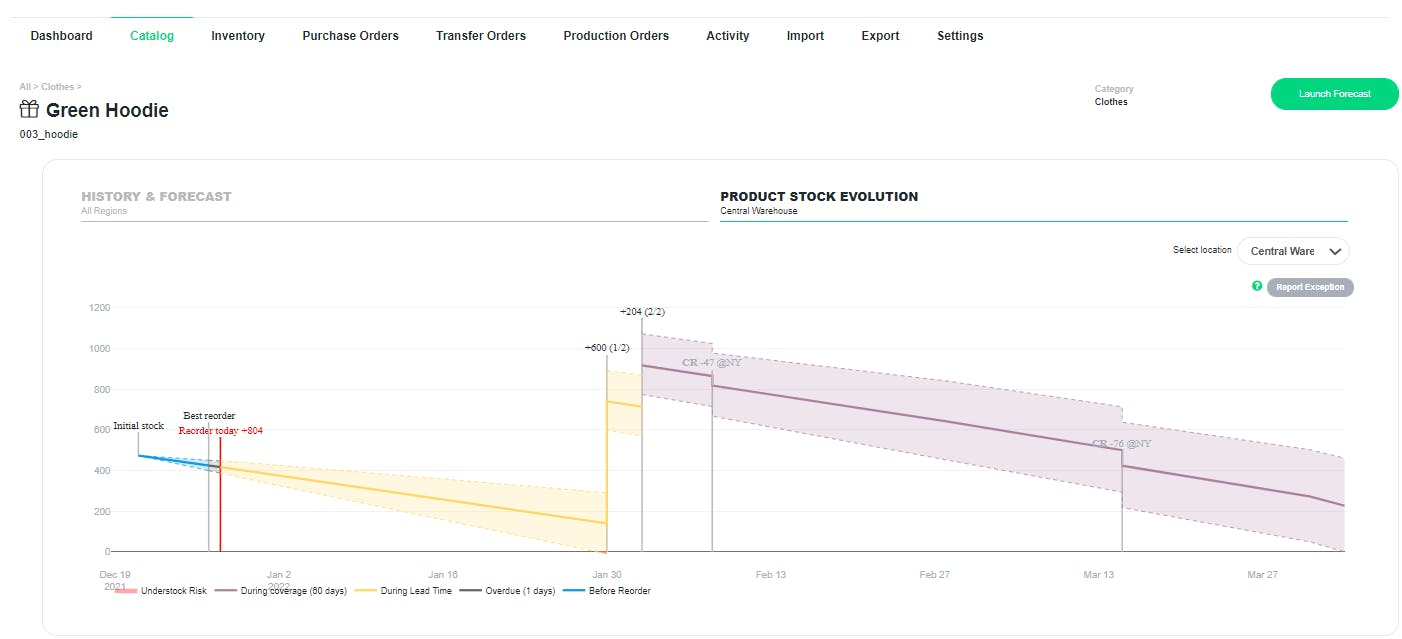Click the red Reorder today +804 marker
The height and width of the screenshot is (639, 1402).
tap(221, 431)
